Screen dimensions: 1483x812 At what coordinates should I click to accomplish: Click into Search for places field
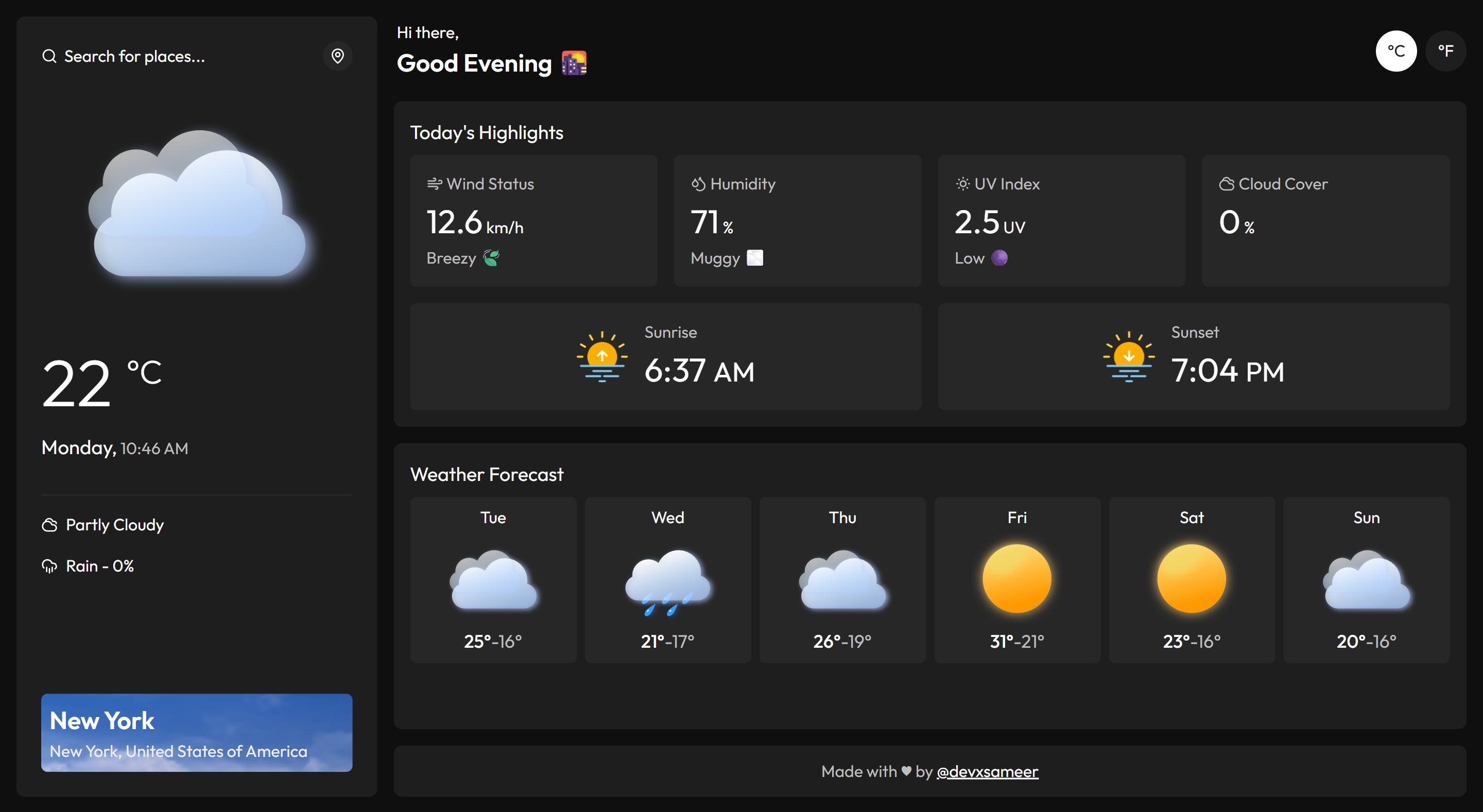(x=173, y=57)
